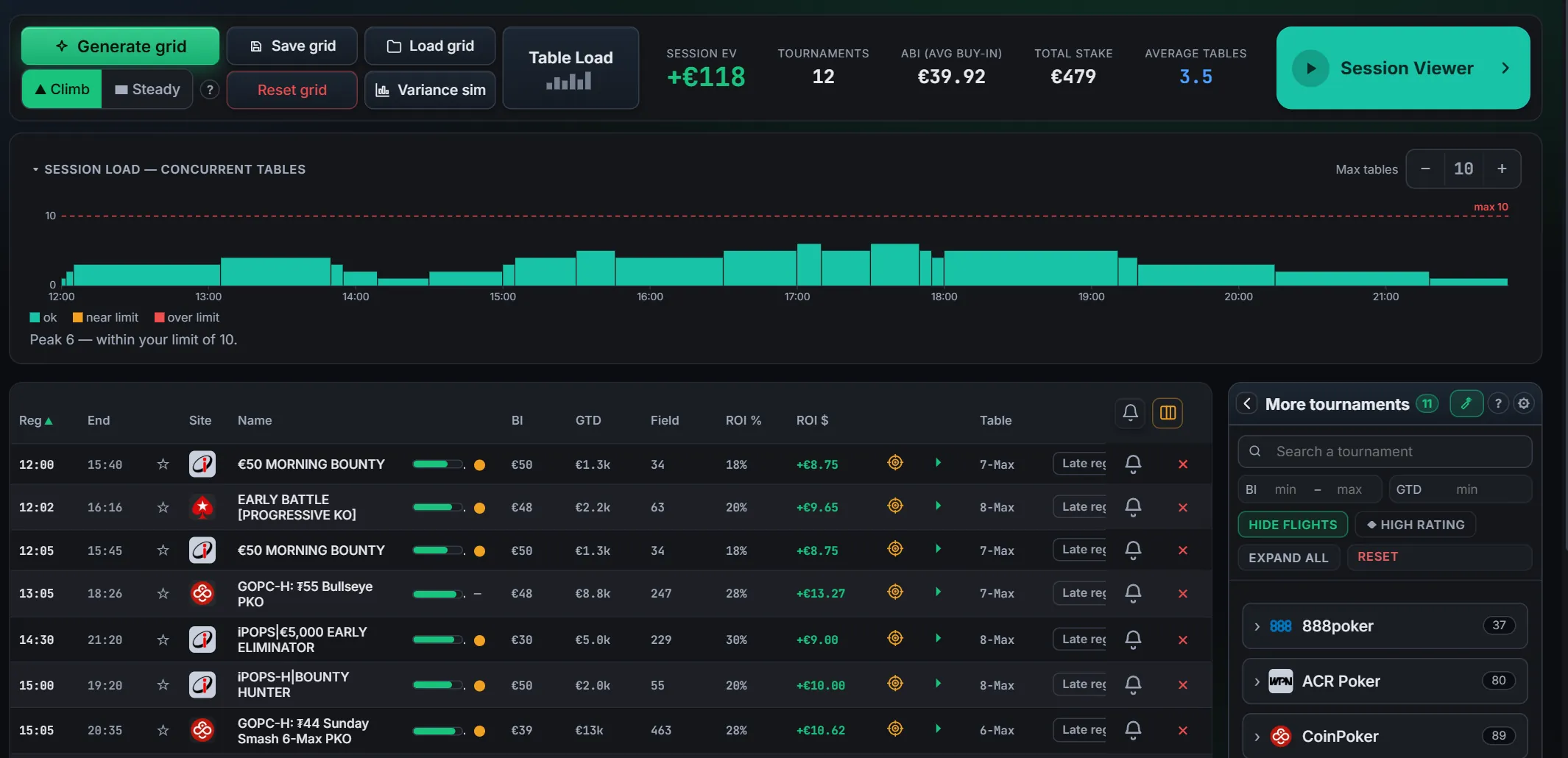Click the green wand icon in More tournaments
Viewport: 1568px width, 758px height.
pyautogui.click(x=1466, y=403)
